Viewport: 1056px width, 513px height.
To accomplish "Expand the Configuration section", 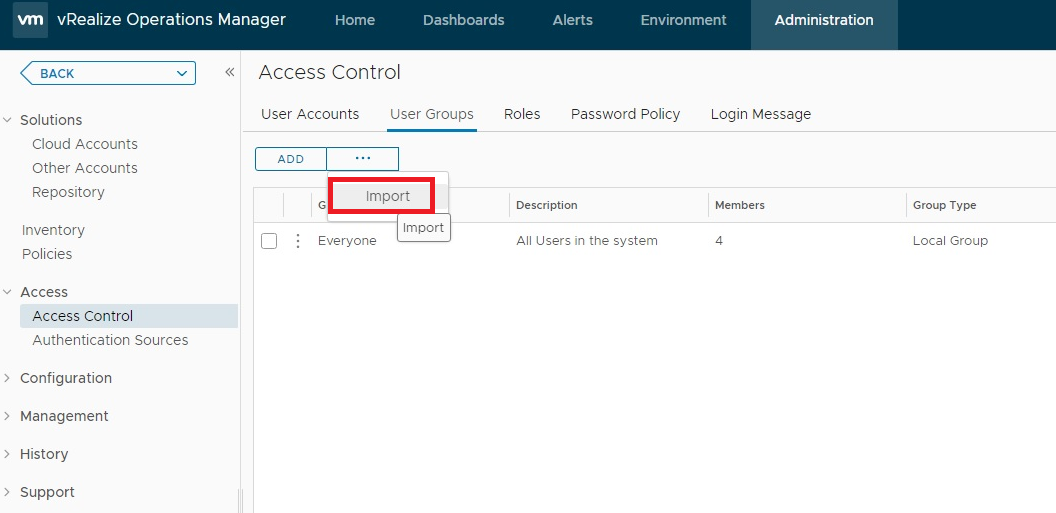I will 7,378.
